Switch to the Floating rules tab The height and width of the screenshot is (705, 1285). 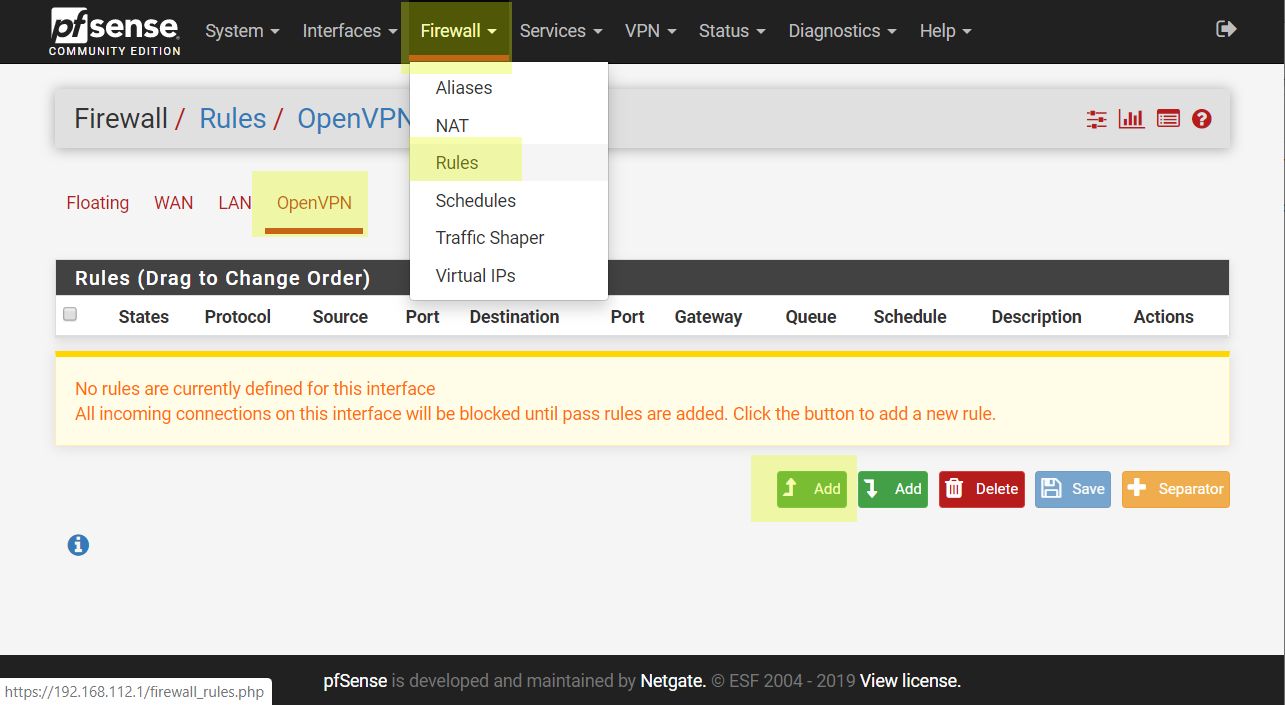pos(98,203)
